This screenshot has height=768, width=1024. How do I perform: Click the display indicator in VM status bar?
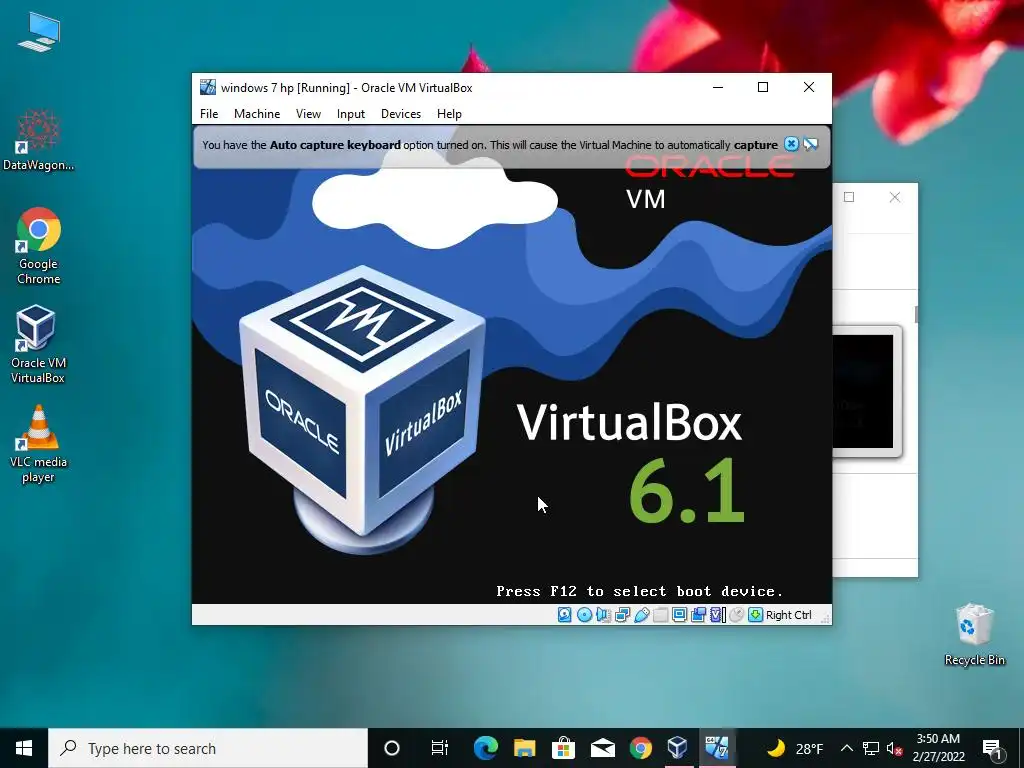pyautogui.click(x=679, y=615)
